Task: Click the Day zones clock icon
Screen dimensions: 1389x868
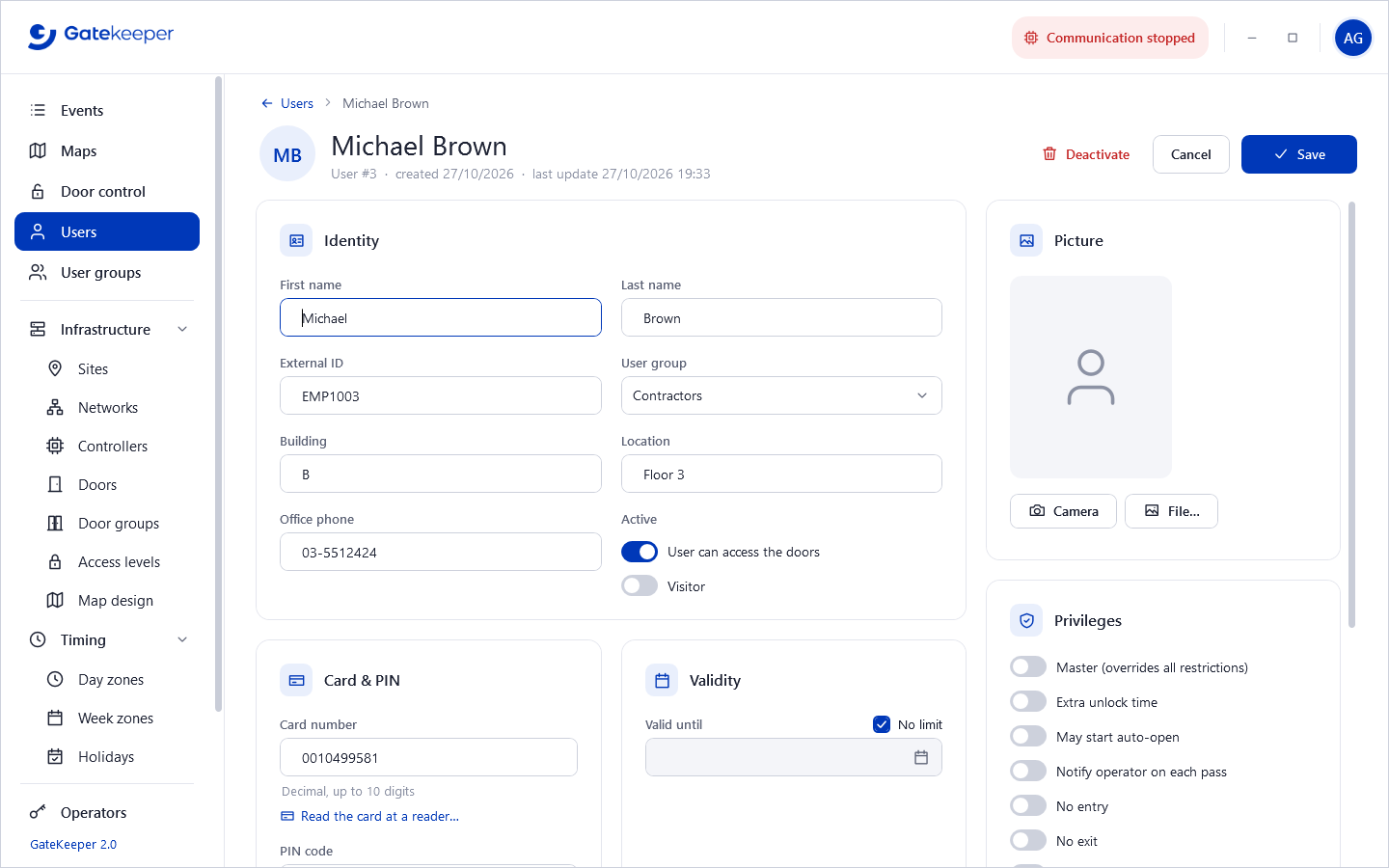Action: coord(55,679)
